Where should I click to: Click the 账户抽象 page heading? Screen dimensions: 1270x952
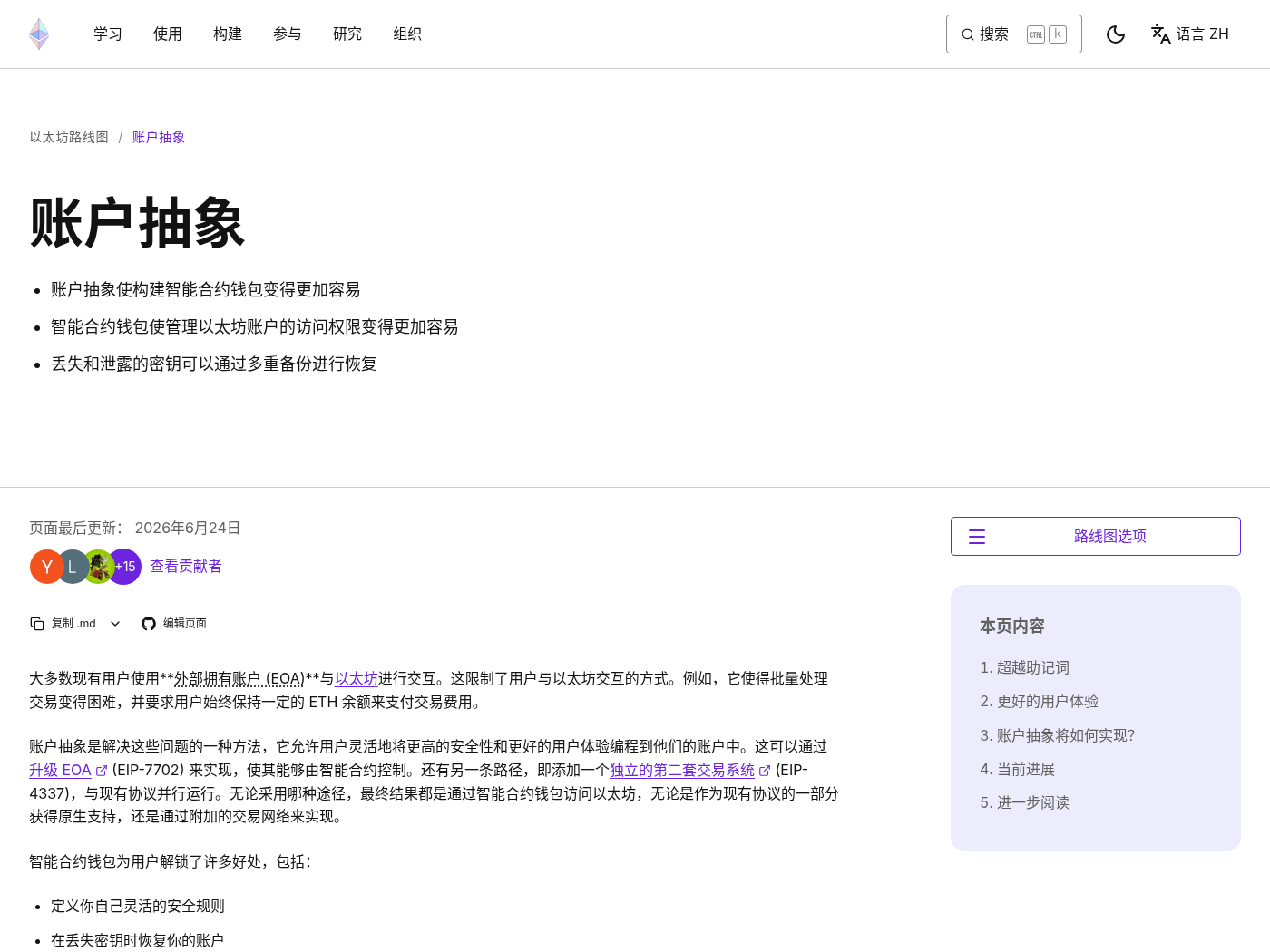tap(137, 223)
